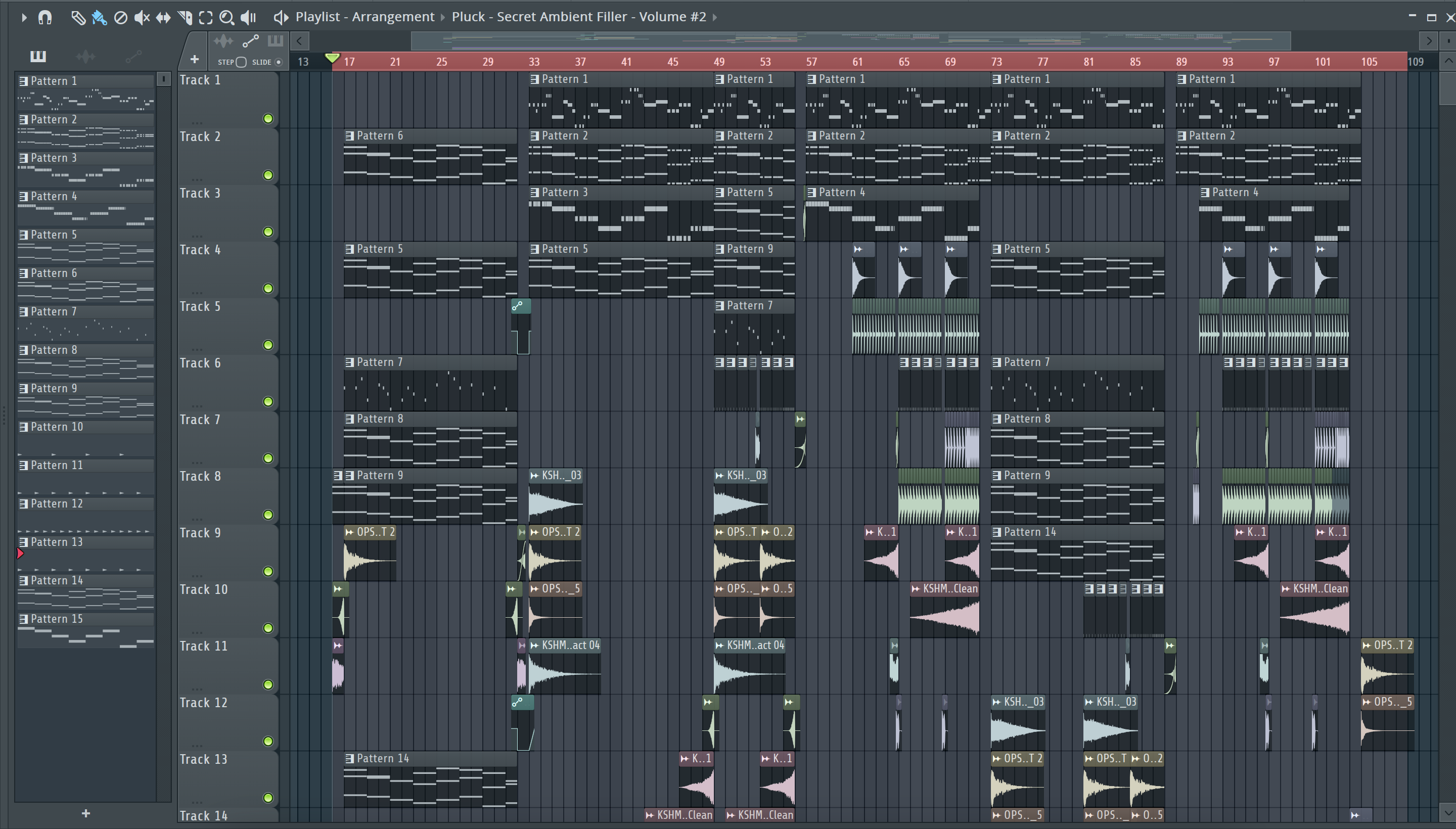Expand arrow after Volume #2 title
This screenshot has height=829, width=1456.
(715, 17)
